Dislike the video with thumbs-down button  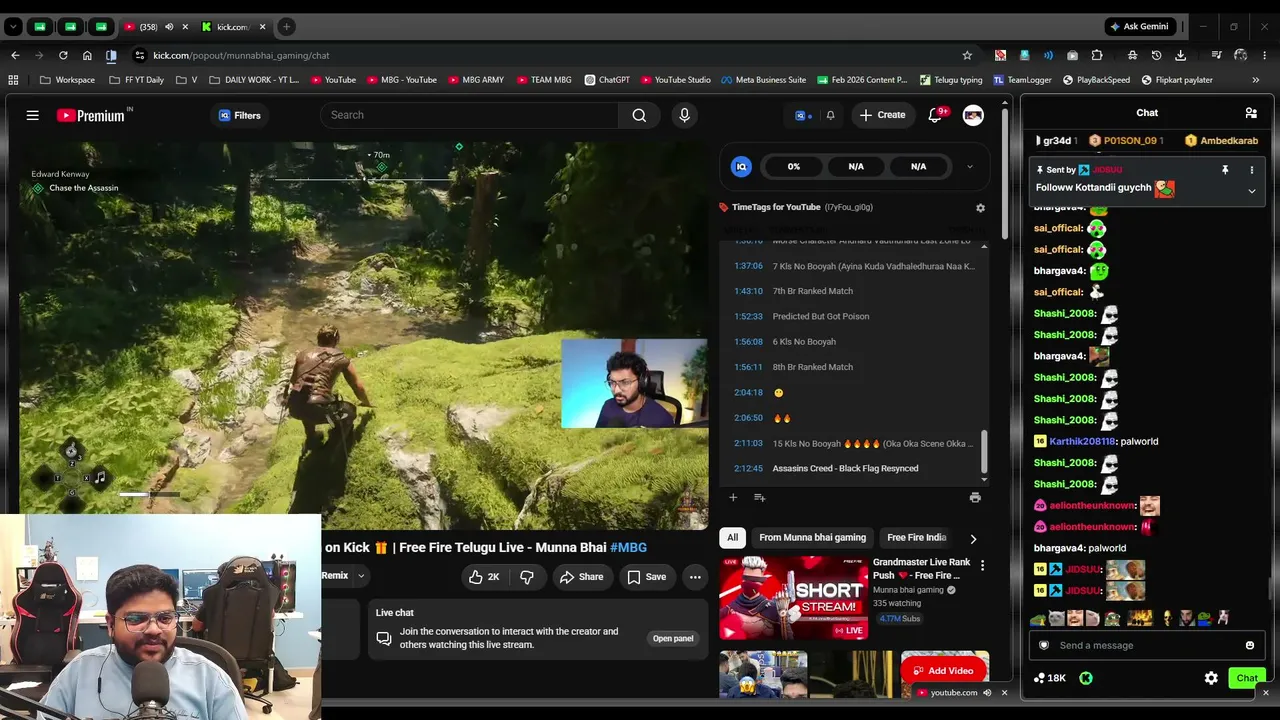[527, 577]
